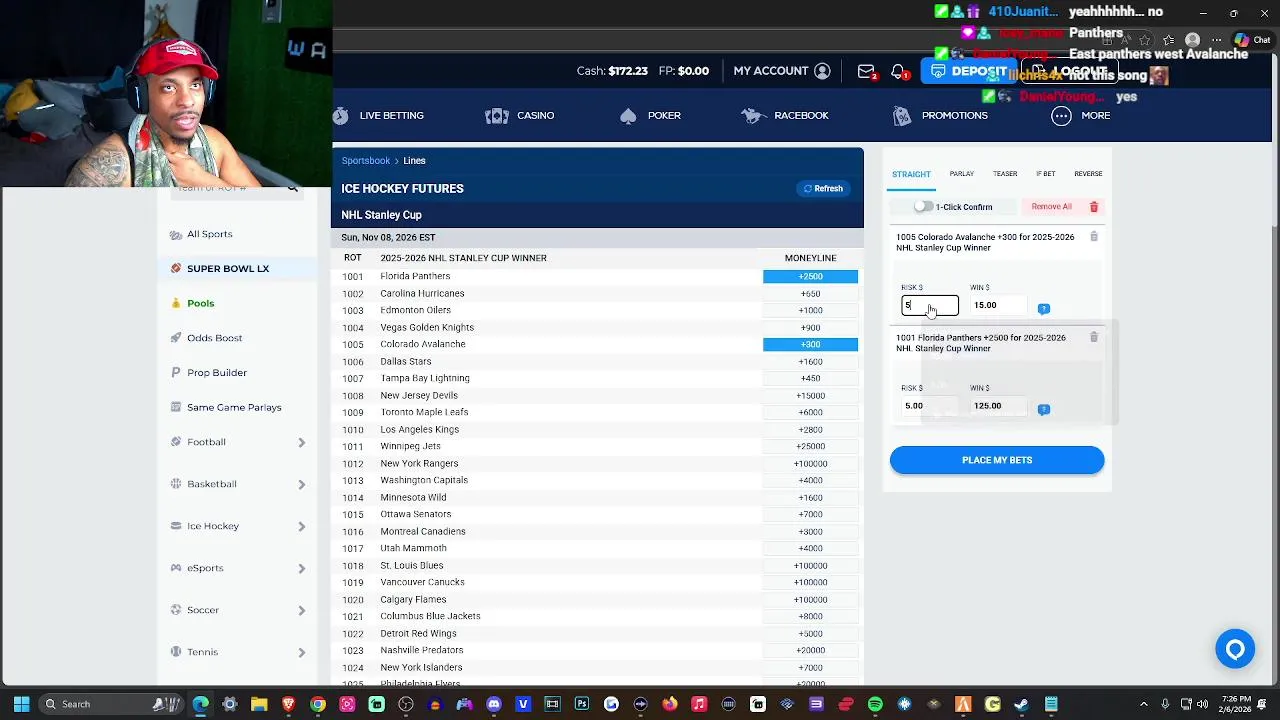The width and height of the screenshot is (1280, 720).
Task: Click the DEPOSIT button
Action: click(969, 72)
